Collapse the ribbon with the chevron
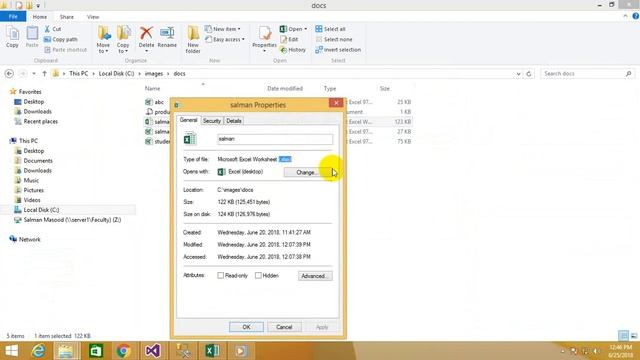This screenshot has width=640, height=360. (x=625, y=16)
